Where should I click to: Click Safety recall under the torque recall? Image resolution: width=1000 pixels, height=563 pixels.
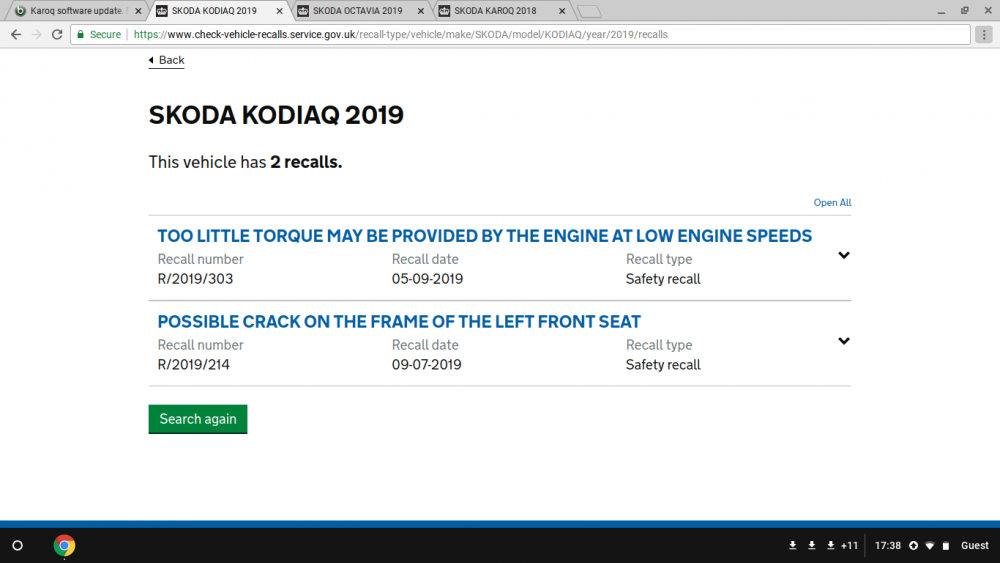(x=663, y=279)
